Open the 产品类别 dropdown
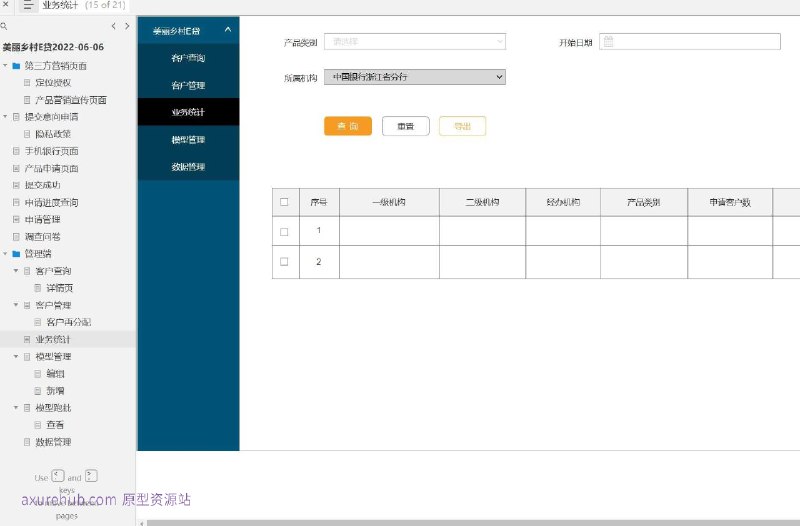The width and height of the screenshot is (800, 526). pos(415,42)
